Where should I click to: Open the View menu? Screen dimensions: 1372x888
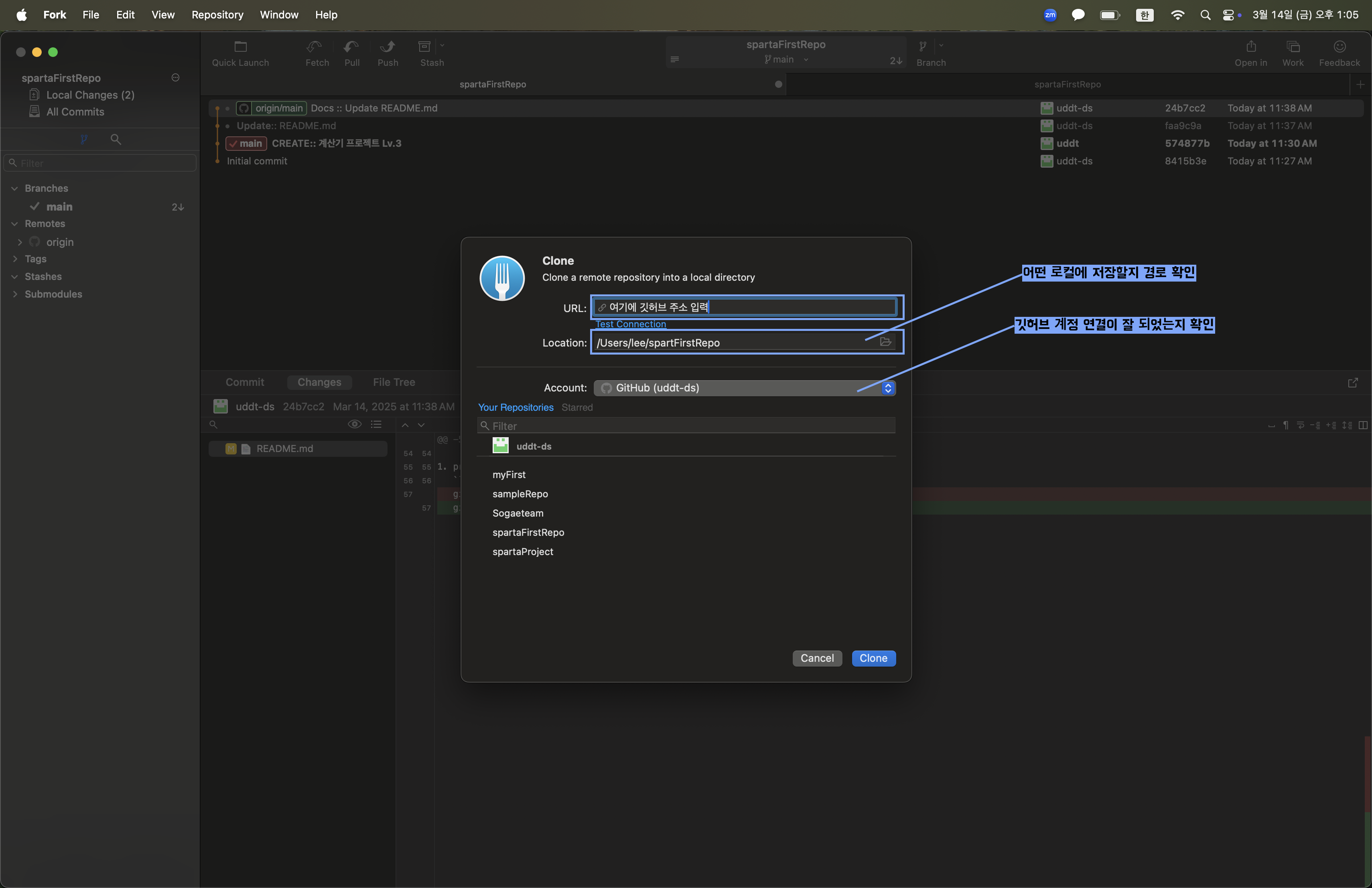163,15
